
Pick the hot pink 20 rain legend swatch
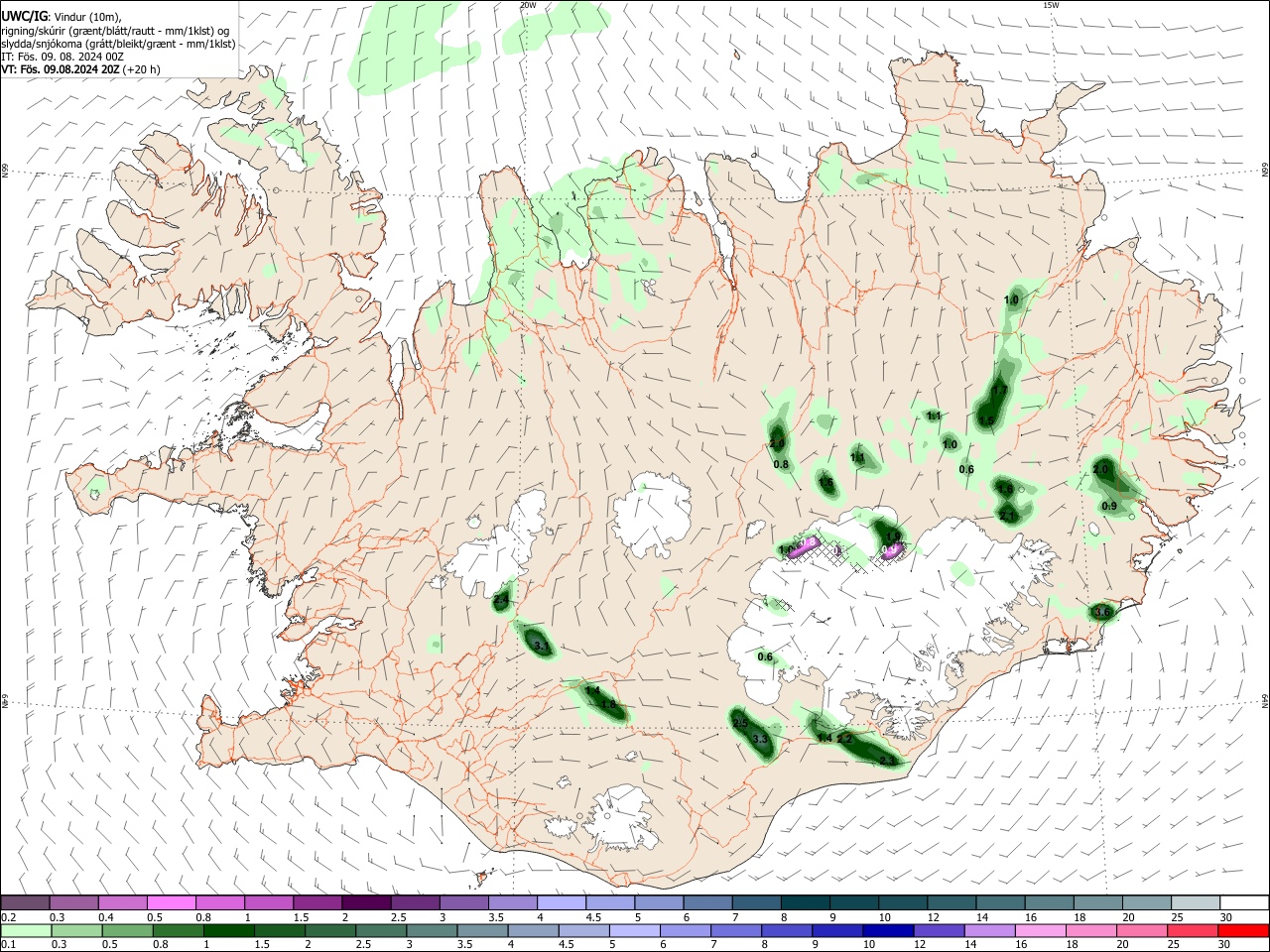point(1142,930)
